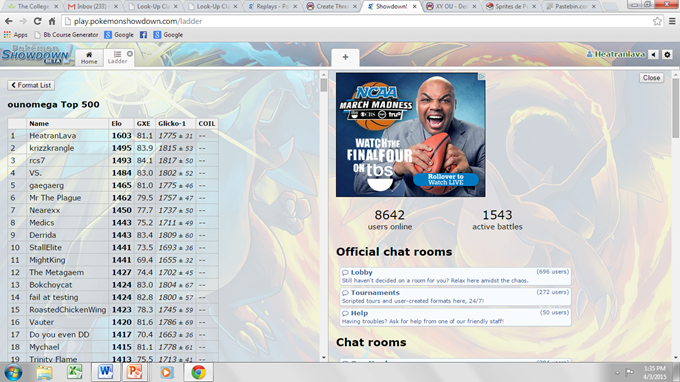
Task: Close the Ladder tab with its x icon
Action: tap(130, 54)
